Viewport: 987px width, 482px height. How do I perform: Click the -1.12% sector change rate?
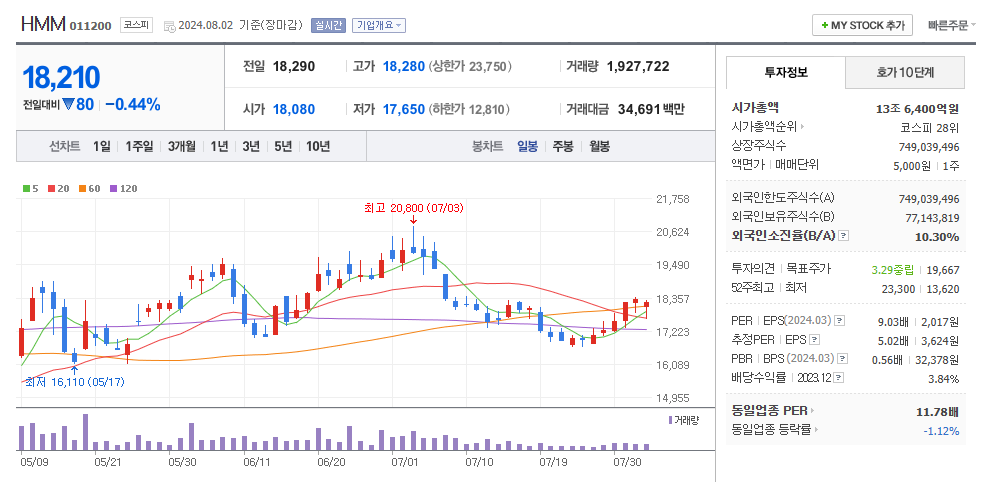point(941,431)
